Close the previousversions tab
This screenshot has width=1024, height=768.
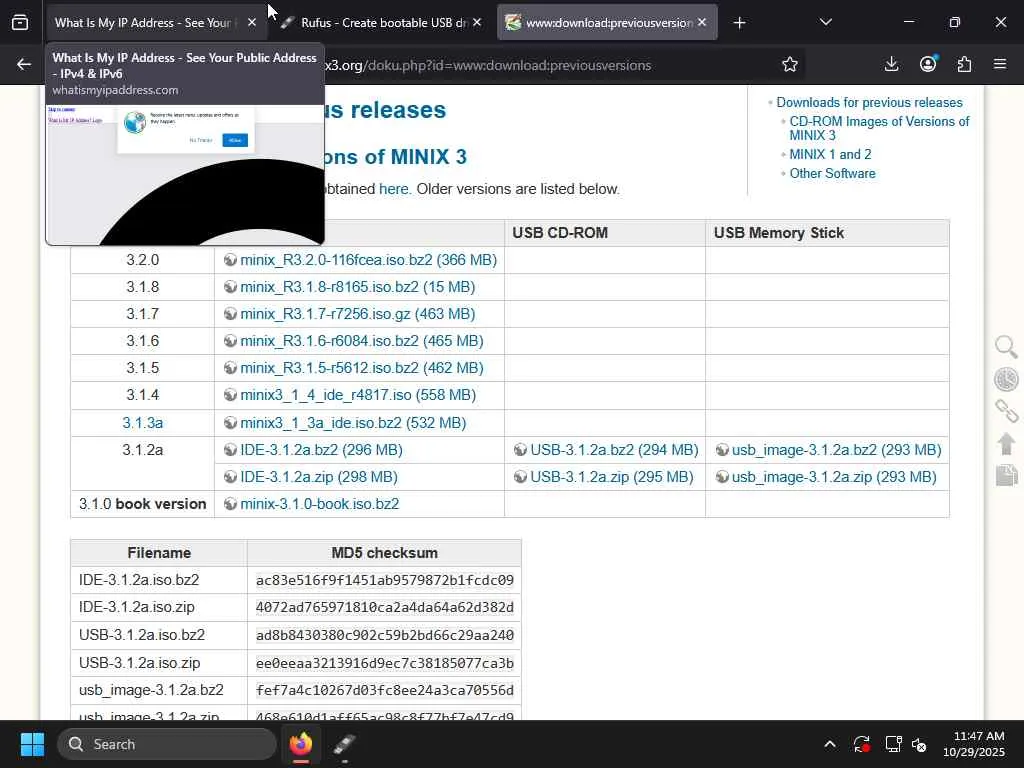702,22
